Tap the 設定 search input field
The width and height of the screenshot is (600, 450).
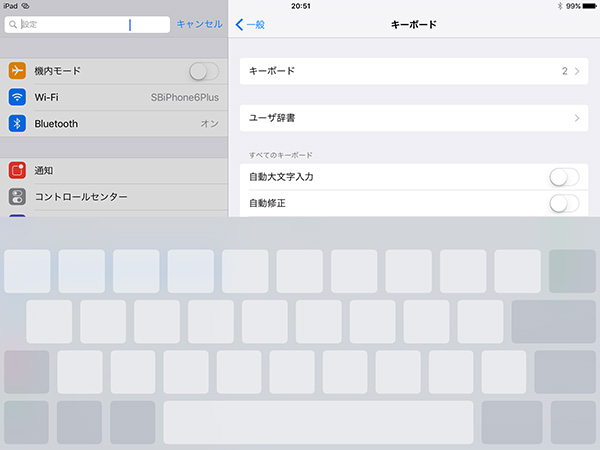pos(90,24)
